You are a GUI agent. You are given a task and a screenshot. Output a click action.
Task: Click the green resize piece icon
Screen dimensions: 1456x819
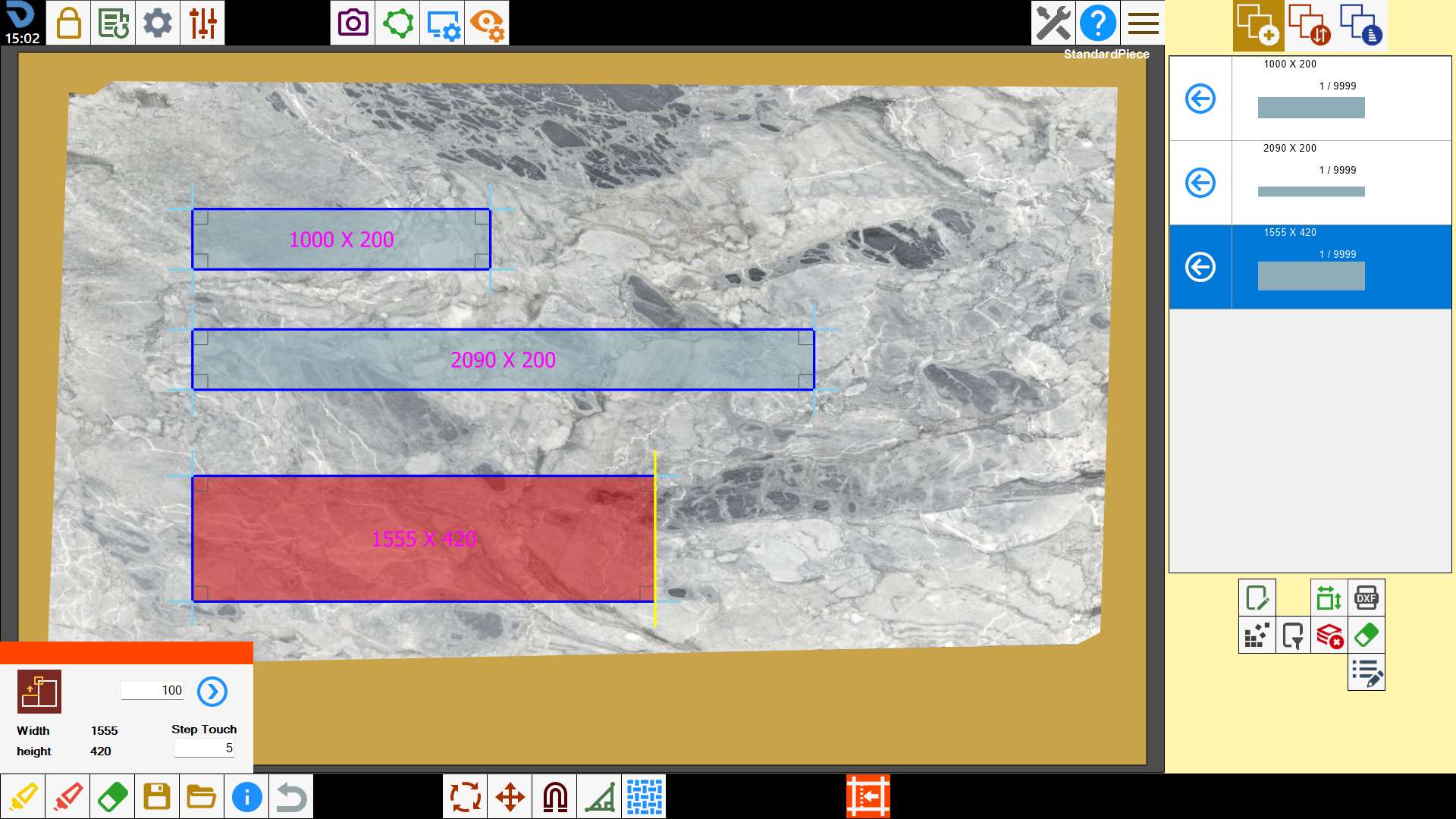pos(1329,598)
